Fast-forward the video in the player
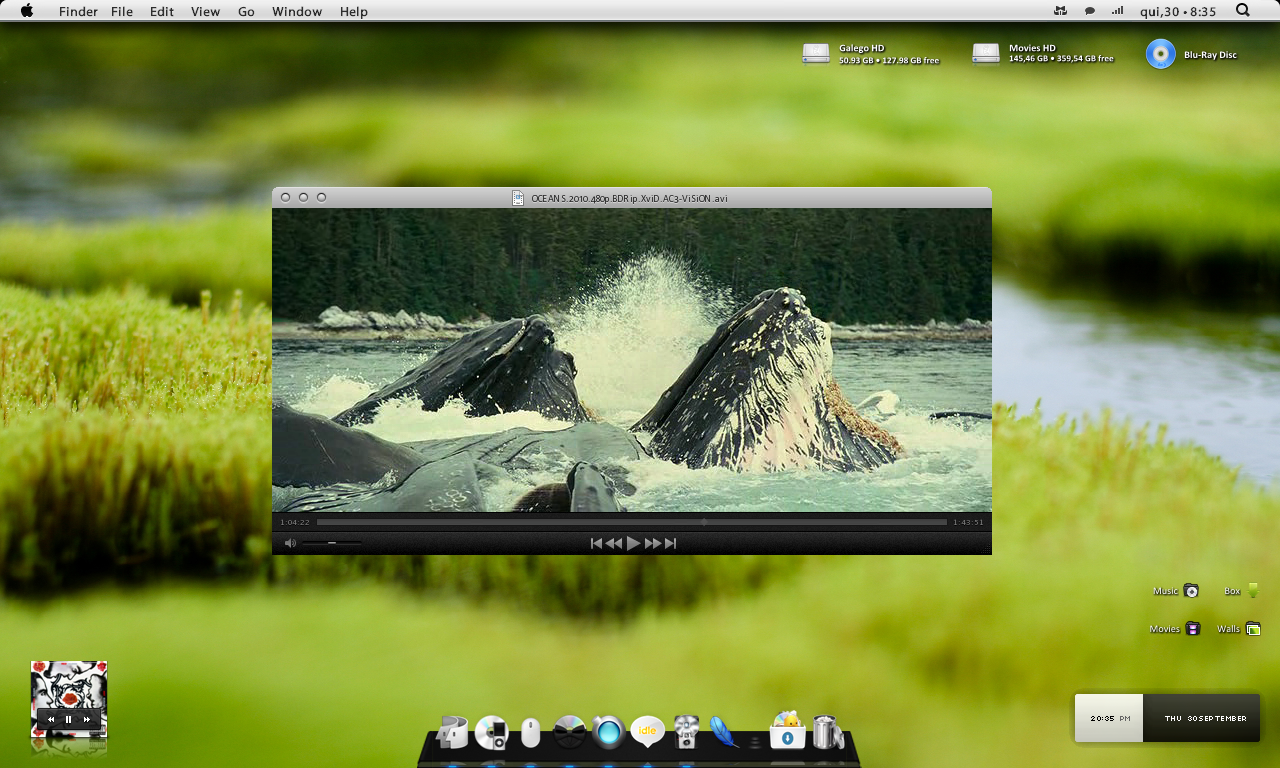The image size is (1280, 768). 653,543
